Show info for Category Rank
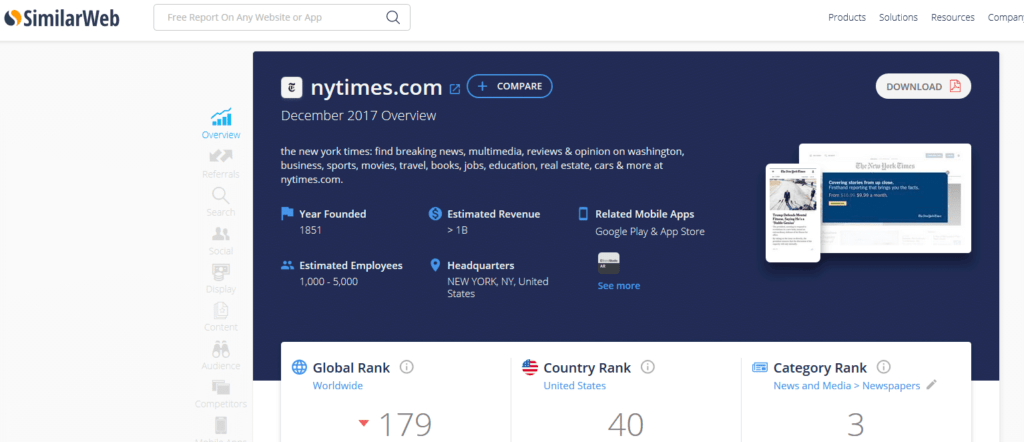The width and height of the screenshot is (1024, 442). point(884,367)
